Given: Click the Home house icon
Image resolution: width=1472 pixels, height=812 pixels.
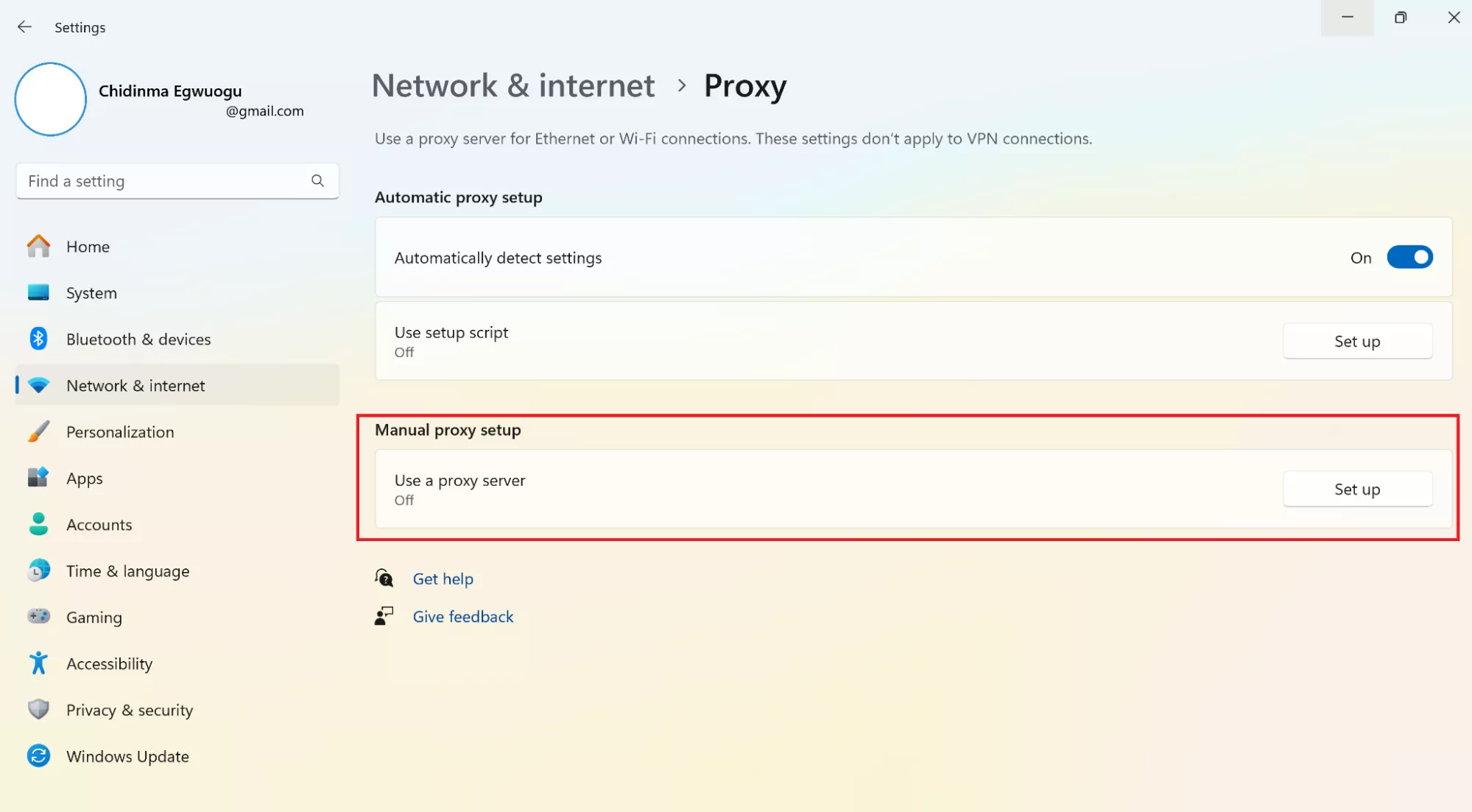Looking at the screenshot, I should [38, 247].
